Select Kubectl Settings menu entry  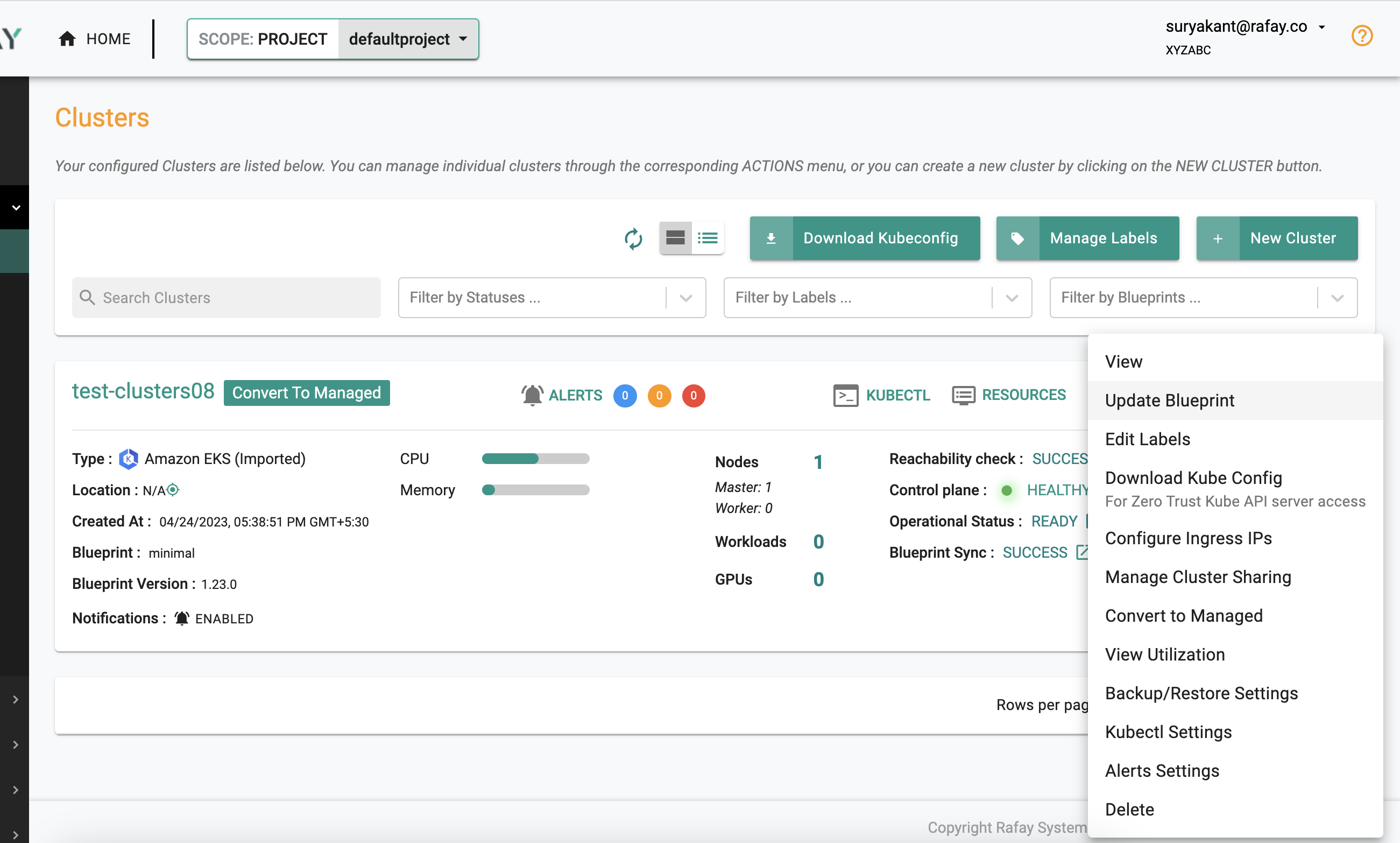coord(1235,732)
